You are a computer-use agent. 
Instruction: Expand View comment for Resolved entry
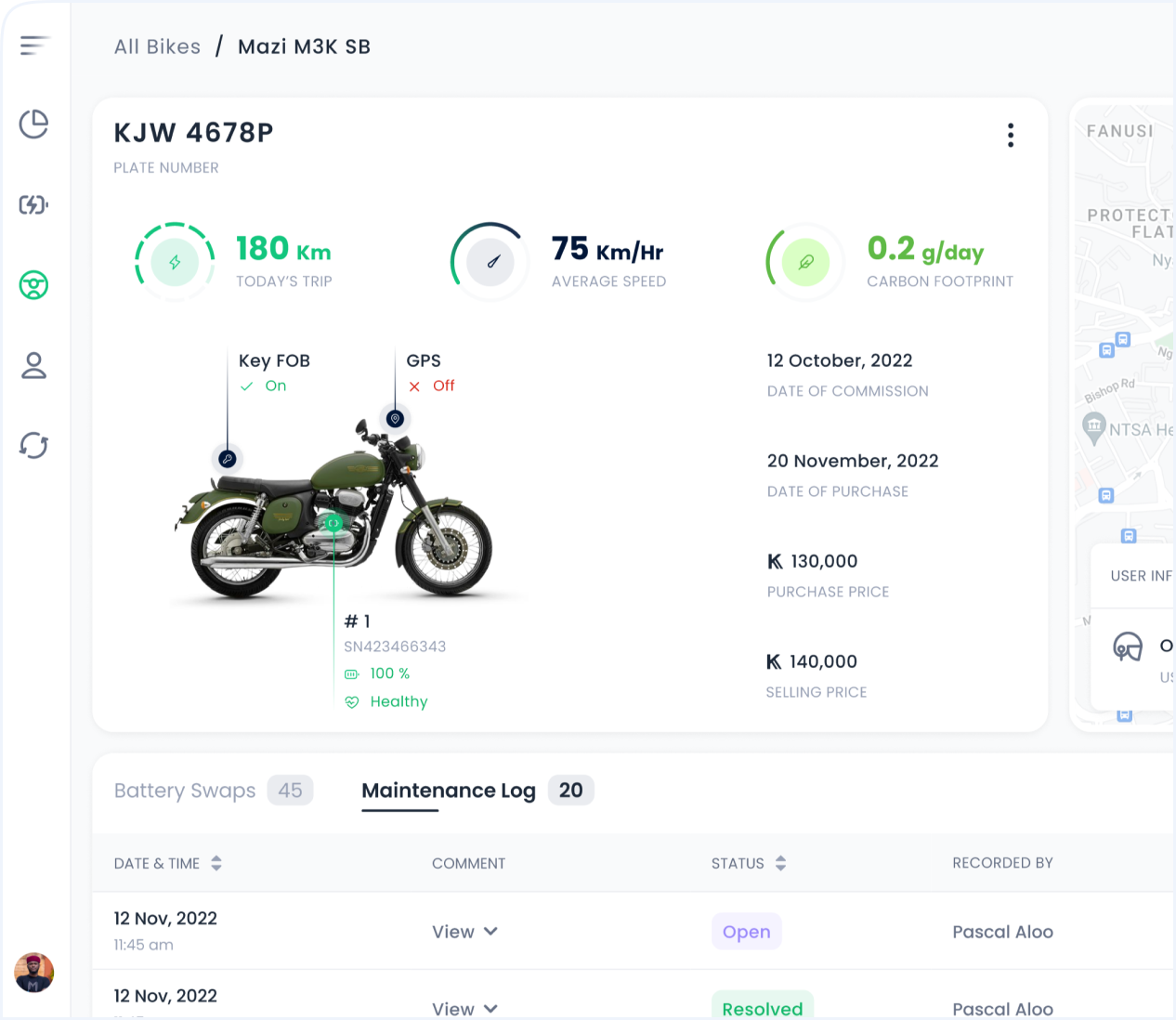tap(464, 1008)
